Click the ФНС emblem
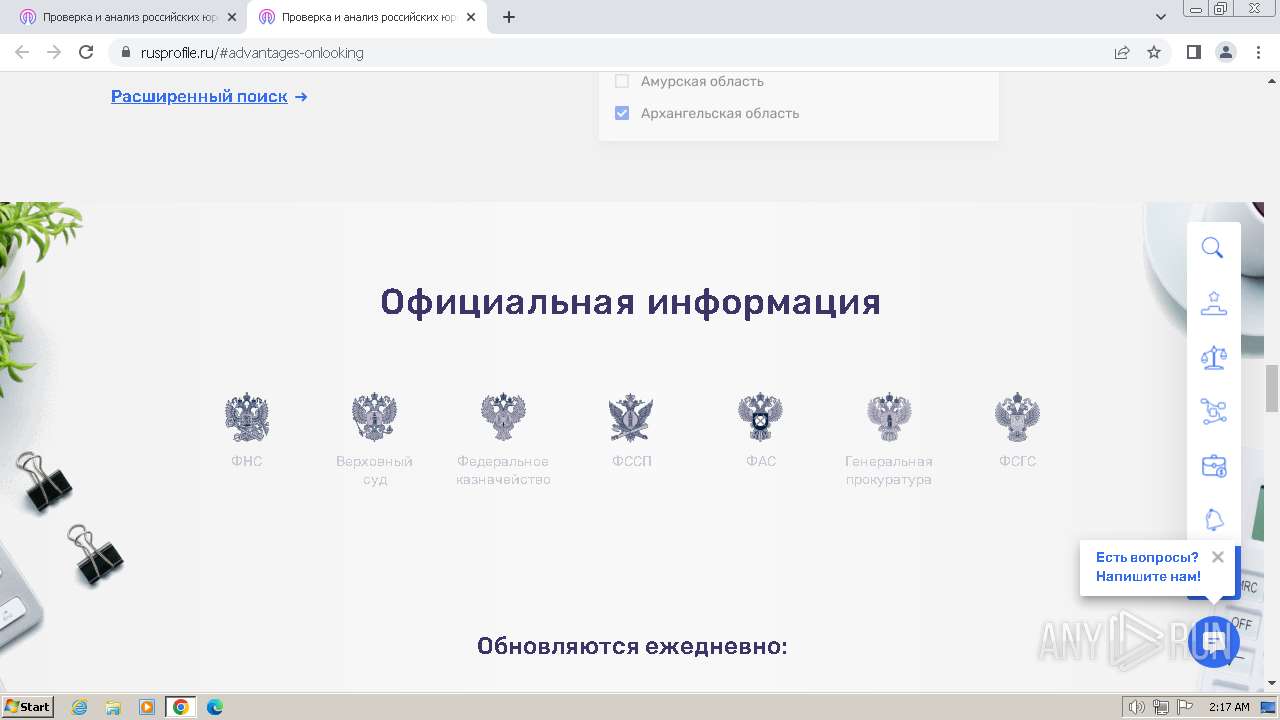1280x720 pixels. click(x=247, y=417)
